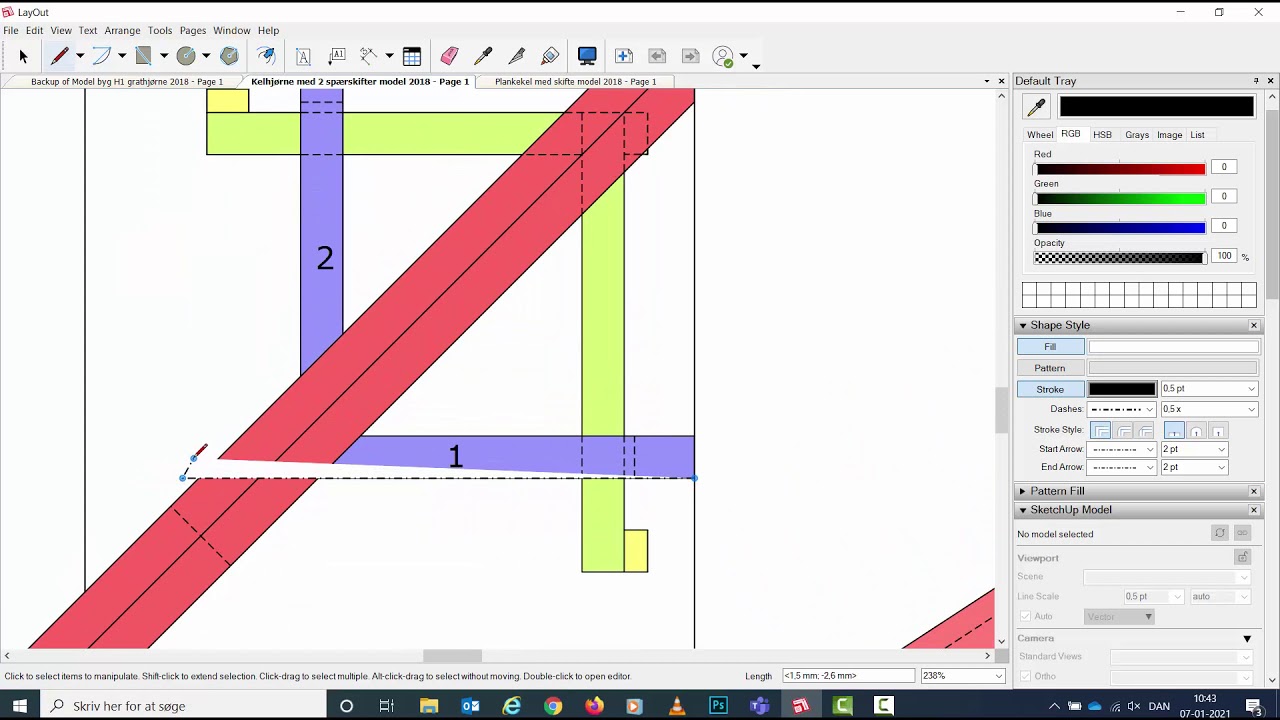Click the relink model chain icon
The width and height of the screenshot is (1280, 720).
[x=1242, y=533]
